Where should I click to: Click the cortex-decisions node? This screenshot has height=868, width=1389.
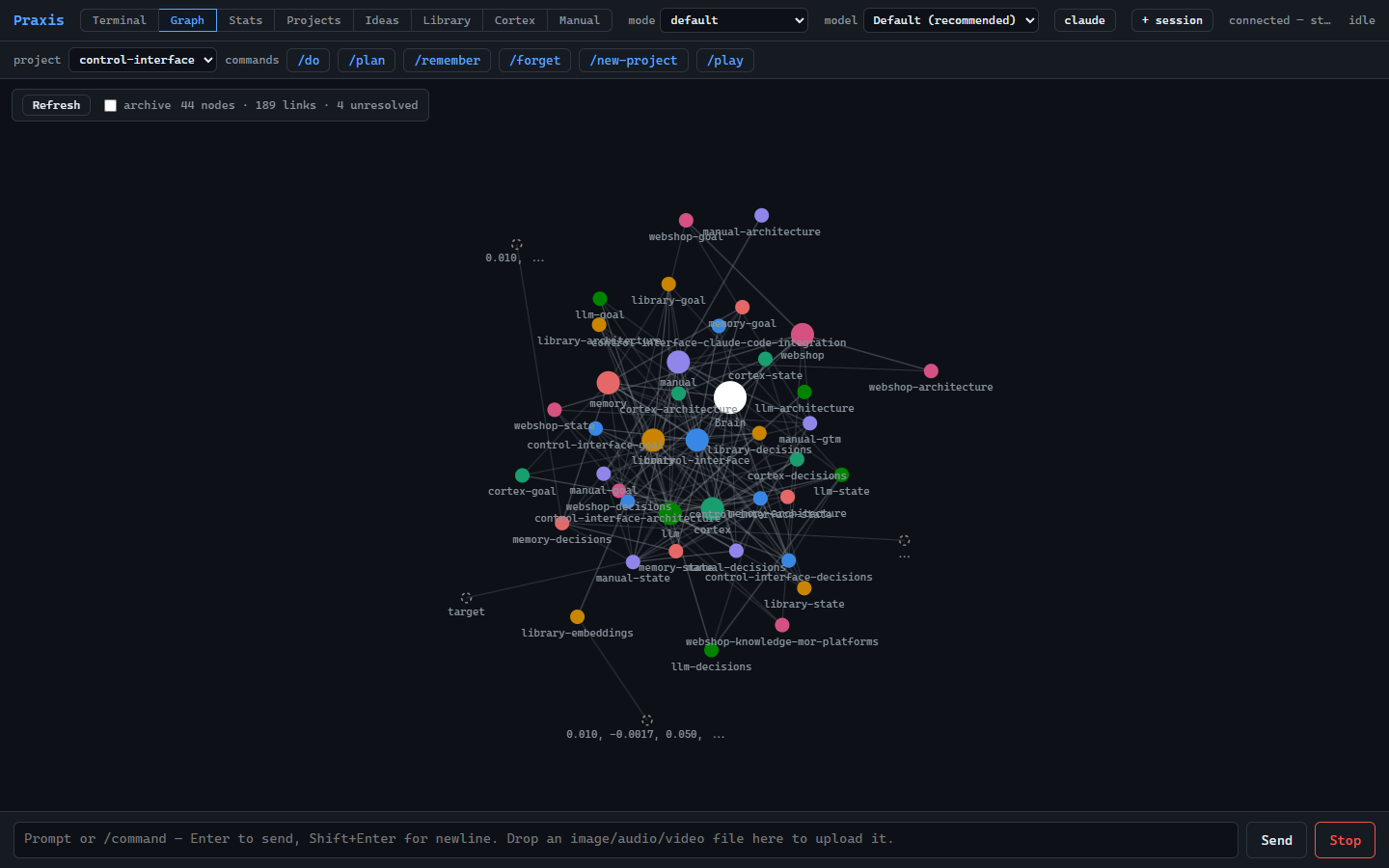click(797, 459)
